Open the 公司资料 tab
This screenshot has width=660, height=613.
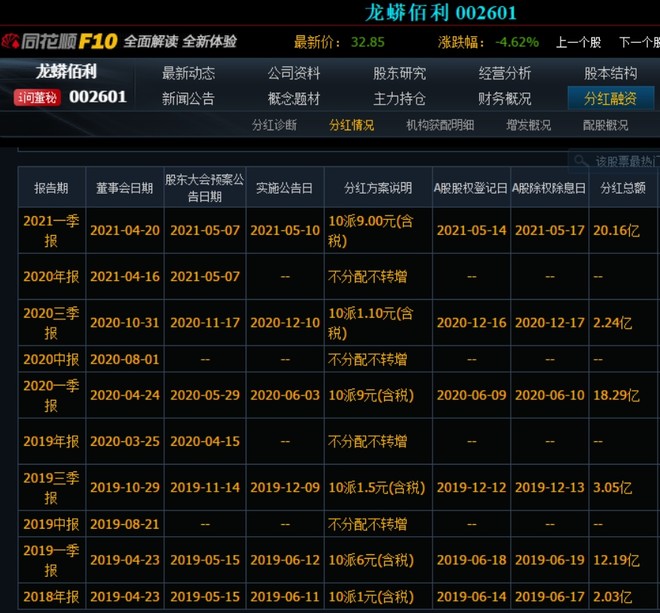(294, 73)
